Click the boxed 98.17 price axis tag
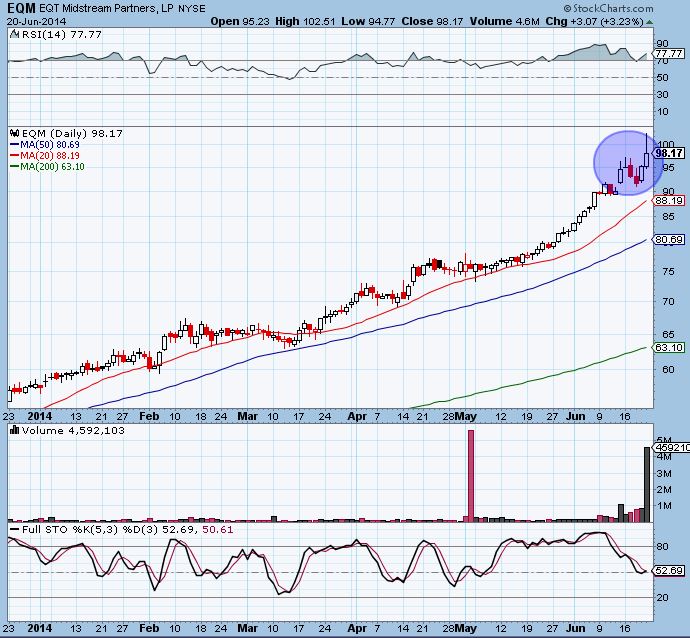690x638 pixels. [668, 153]
